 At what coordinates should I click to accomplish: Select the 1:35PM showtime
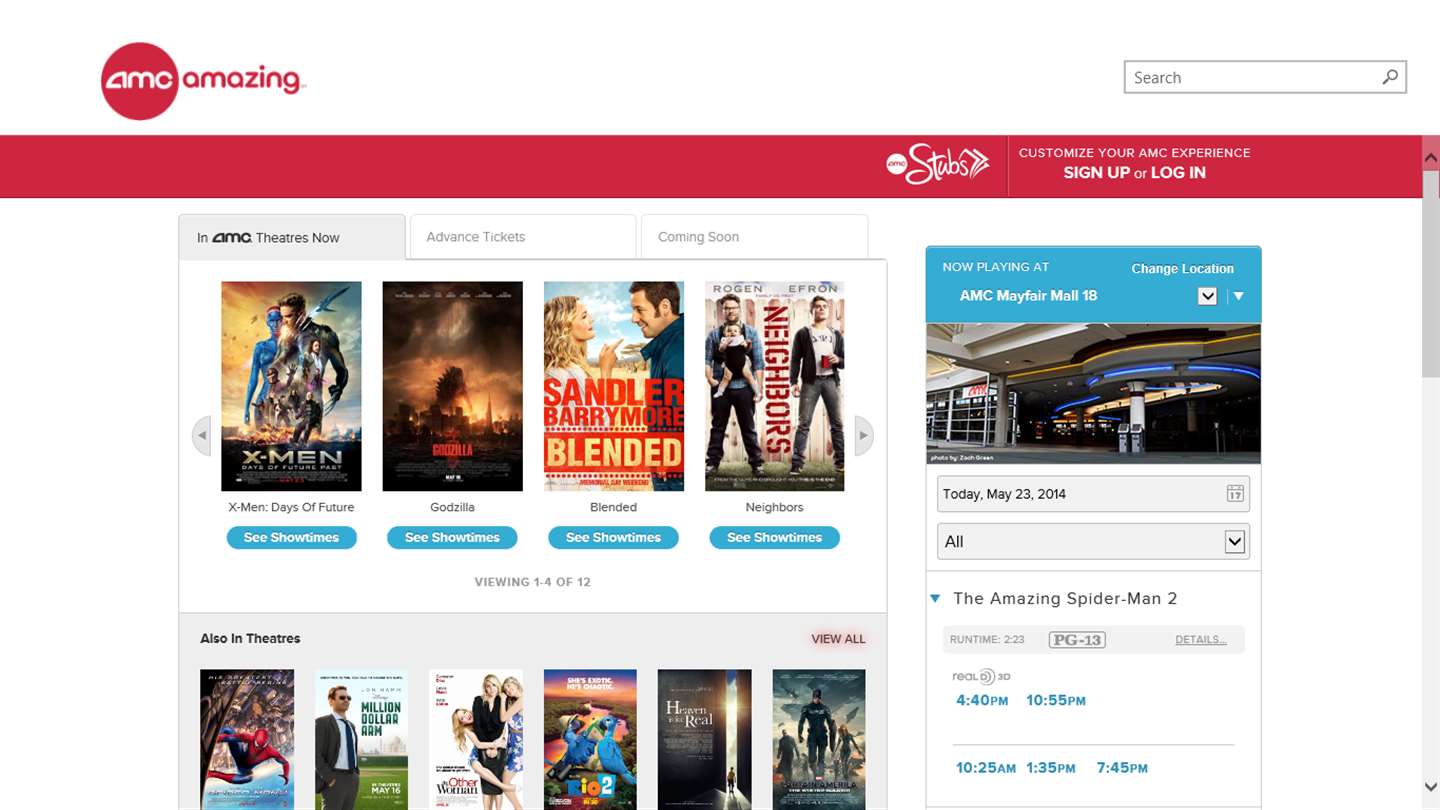pos(1051,768)
